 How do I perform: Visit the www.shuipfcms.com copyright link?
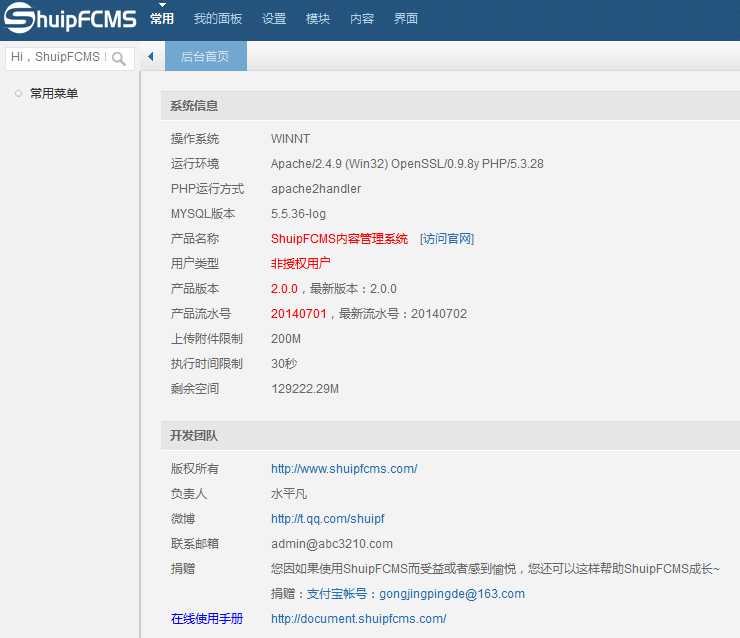(x=344, y=469)
